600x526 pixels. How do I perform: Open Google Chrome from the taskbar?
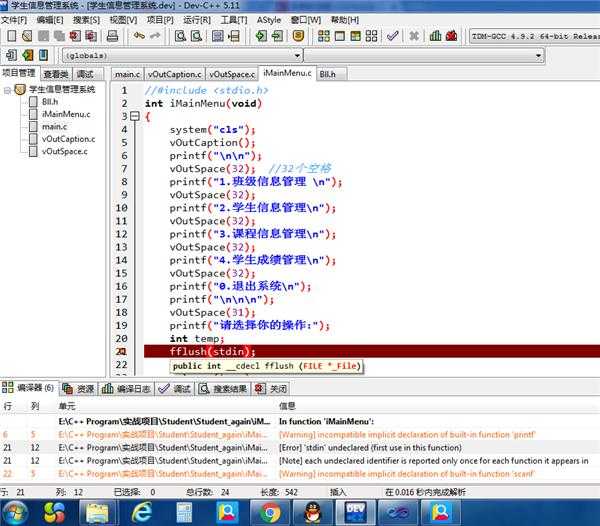270,513
